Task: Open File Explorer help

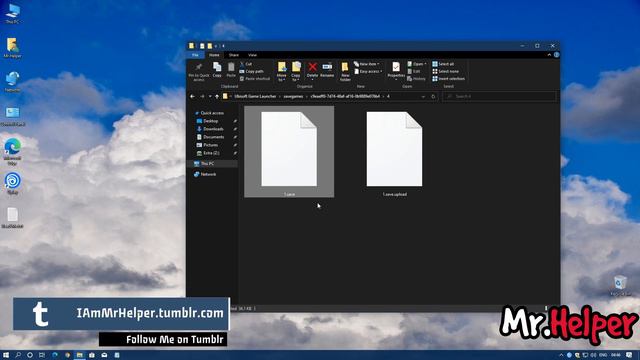Action: 556,55
